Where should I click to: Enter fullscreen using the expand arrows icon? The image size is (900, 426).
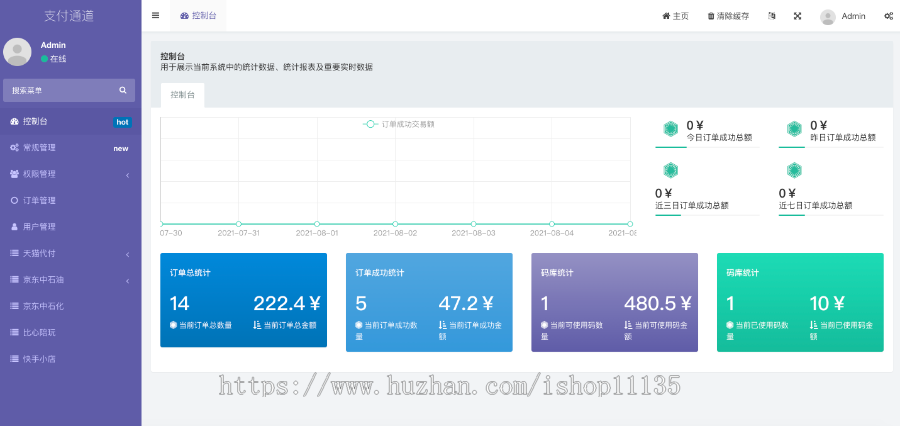tap(798, 16)
